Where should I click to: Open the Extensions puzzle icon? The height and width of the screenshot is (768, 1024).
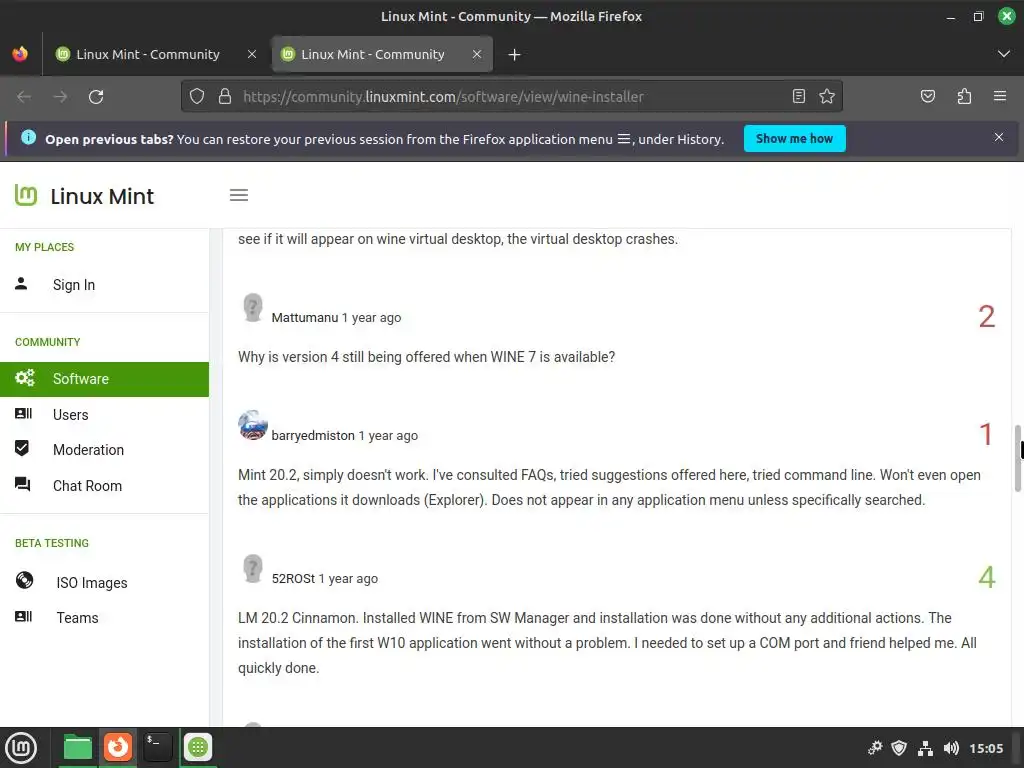[x=964, y=97]
